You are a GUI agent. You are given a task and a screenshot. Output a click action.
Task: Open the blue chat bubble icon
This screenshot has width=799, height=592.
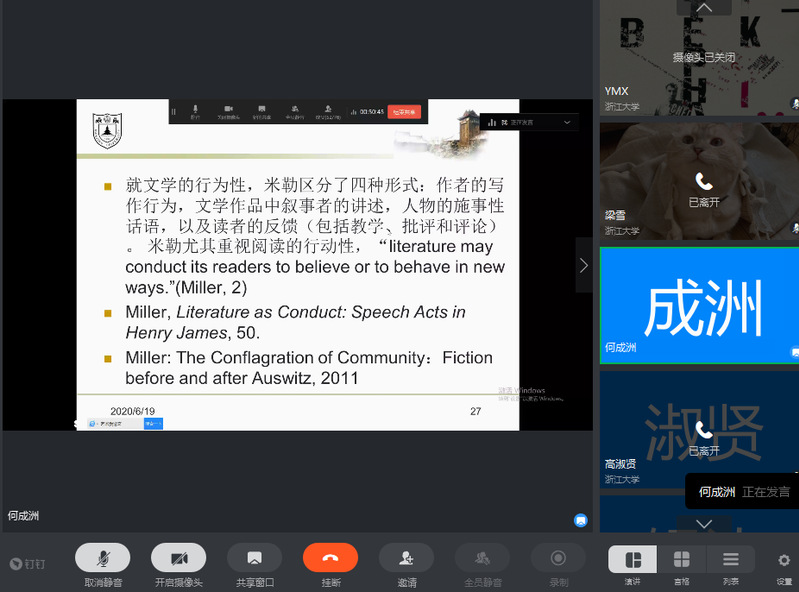coord(580,520)
